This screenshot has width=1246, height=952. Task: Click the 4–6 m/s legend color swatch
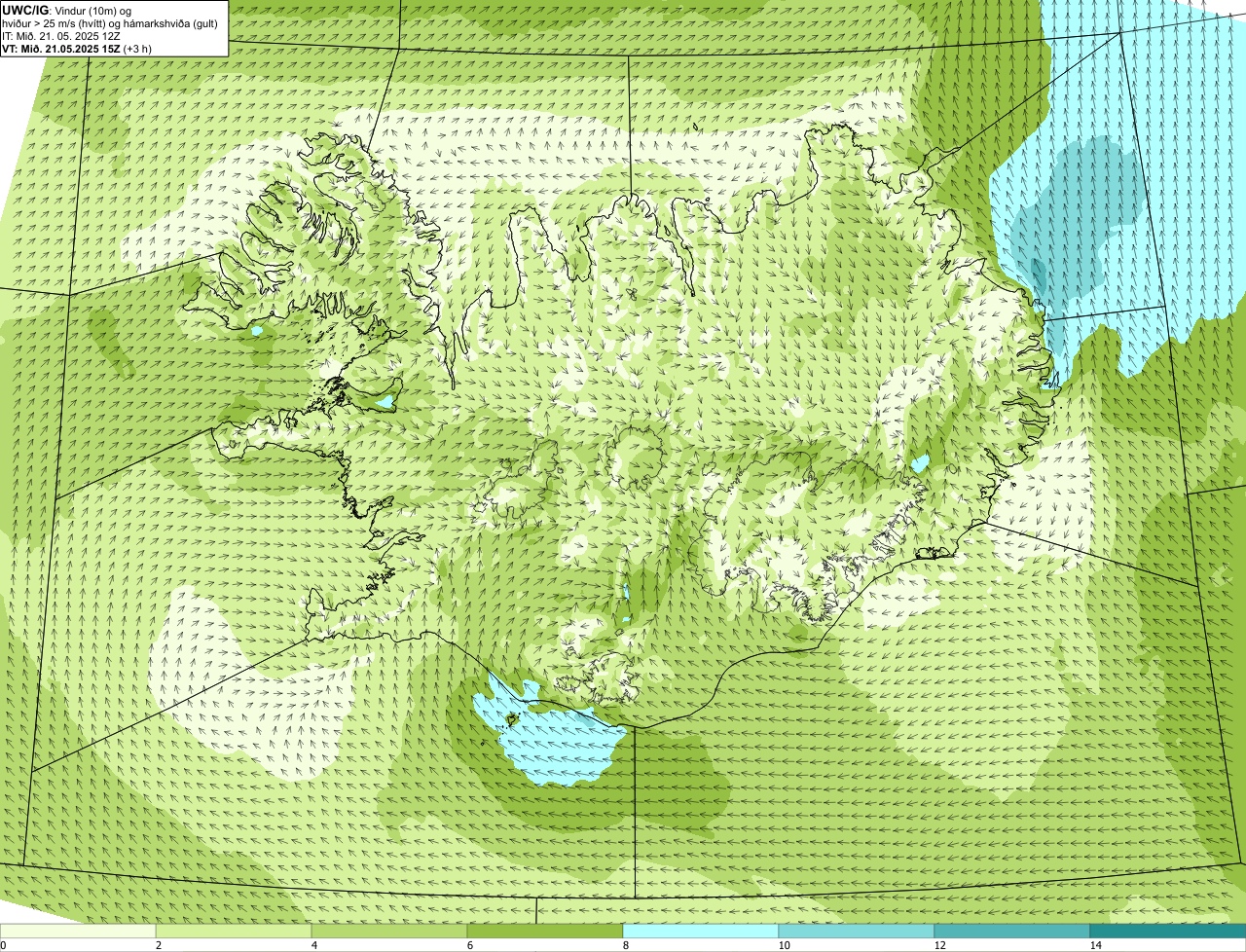point(389,931)
